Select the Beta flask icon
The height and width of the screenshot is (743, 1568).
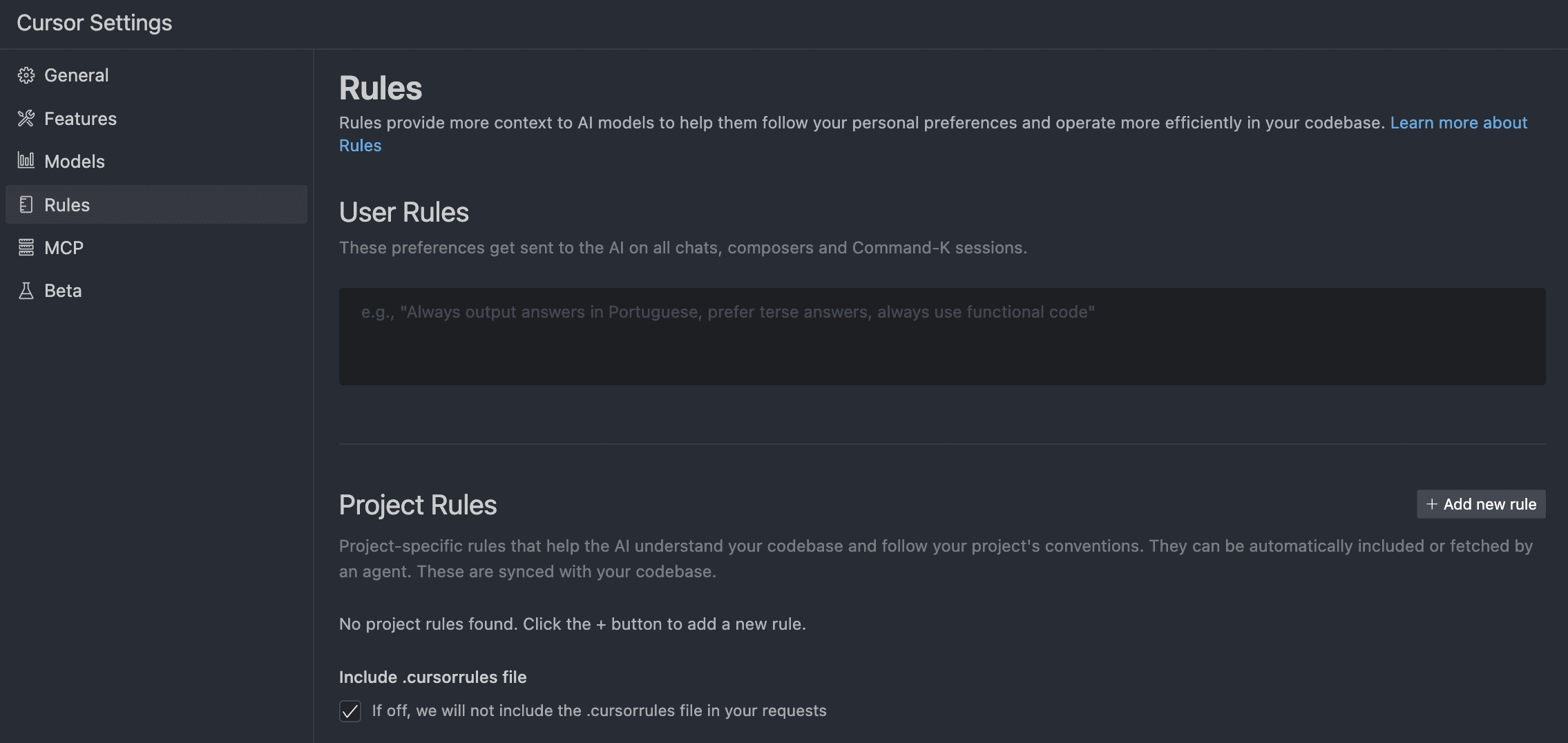pyautogui.click(x=26, y=290)
